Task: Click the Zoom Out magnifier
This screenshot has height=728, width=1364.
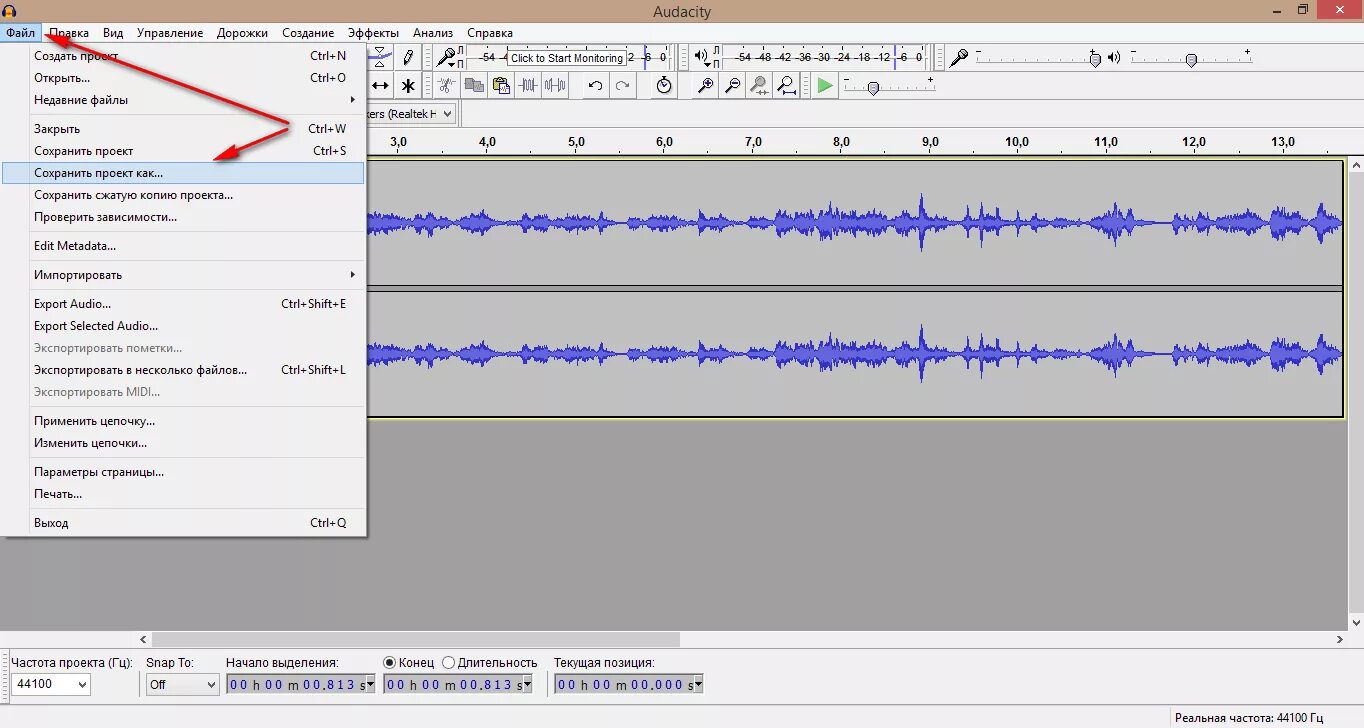Action: tap(732, 86)
